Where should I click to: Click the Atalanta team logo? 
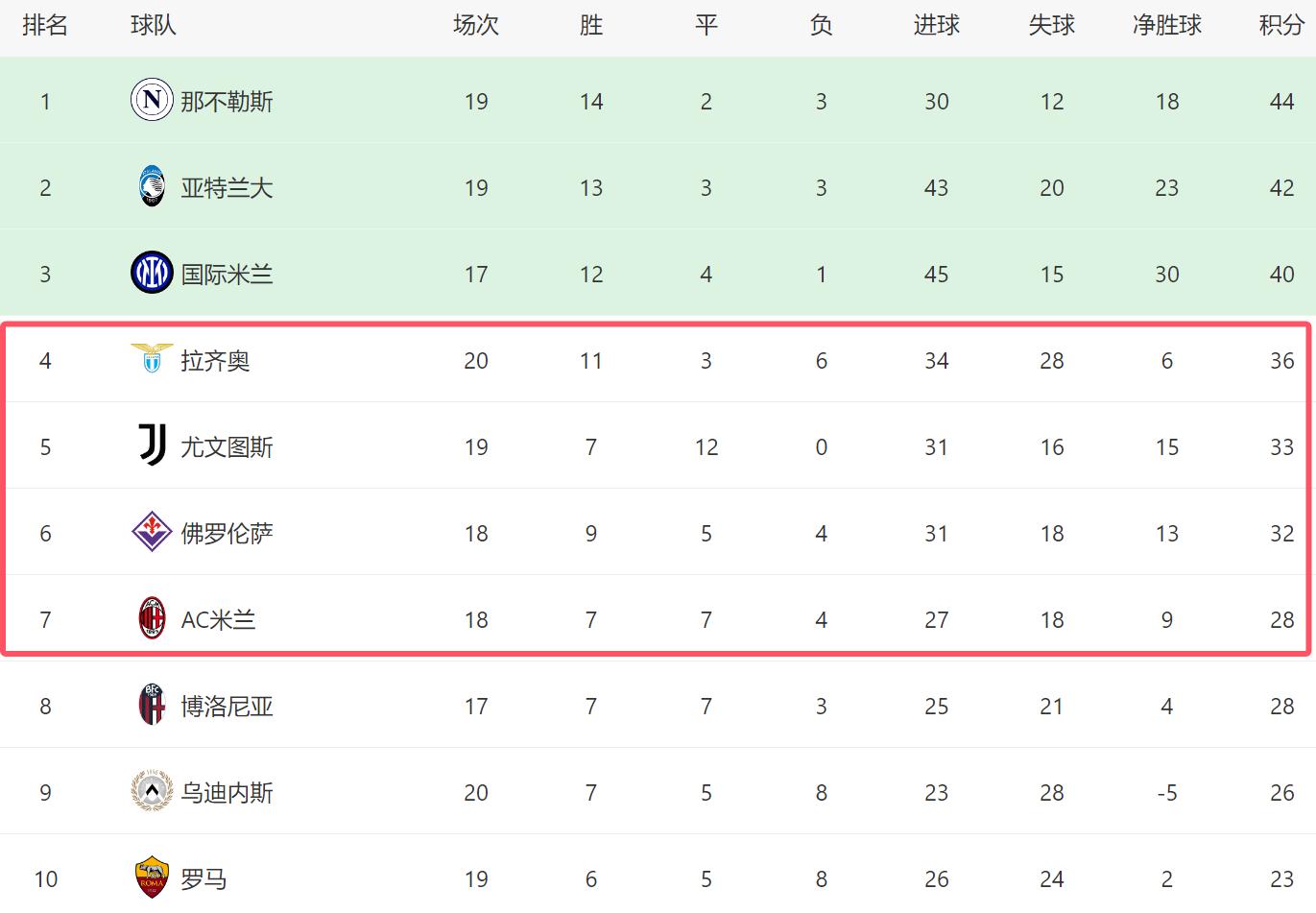pyautogui.click(x=152, y=187)
